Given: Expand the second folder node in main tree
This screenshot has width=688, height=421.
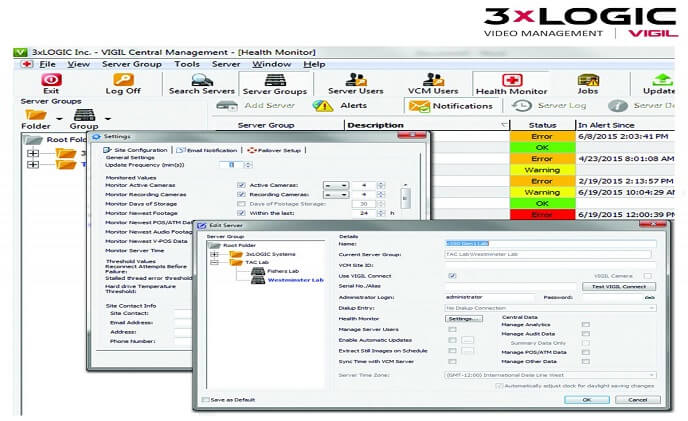Looking at the screenshot, I should (x=33, y=165).
